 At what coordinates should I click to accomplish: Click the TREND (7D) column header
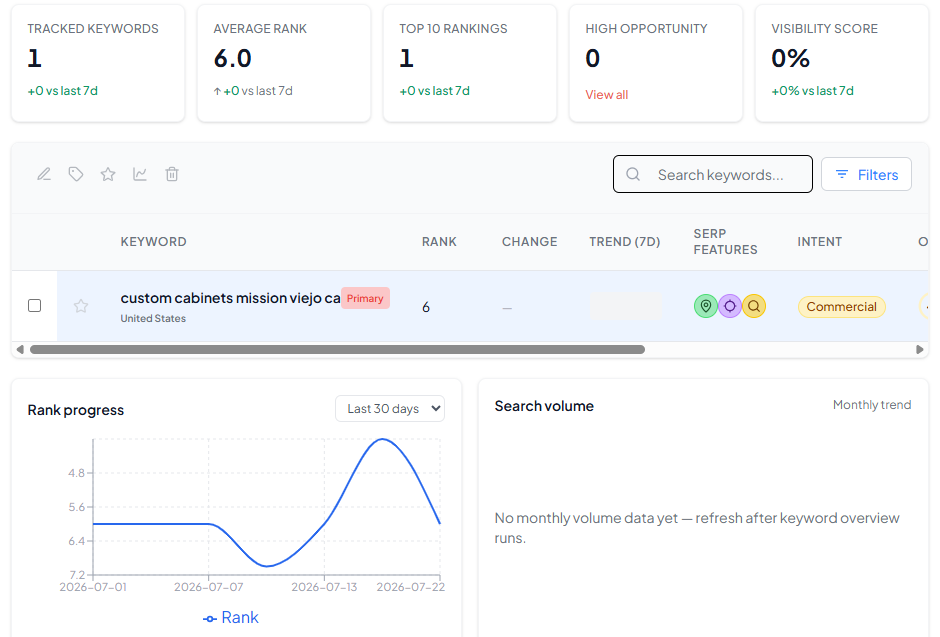coord(625,241)
